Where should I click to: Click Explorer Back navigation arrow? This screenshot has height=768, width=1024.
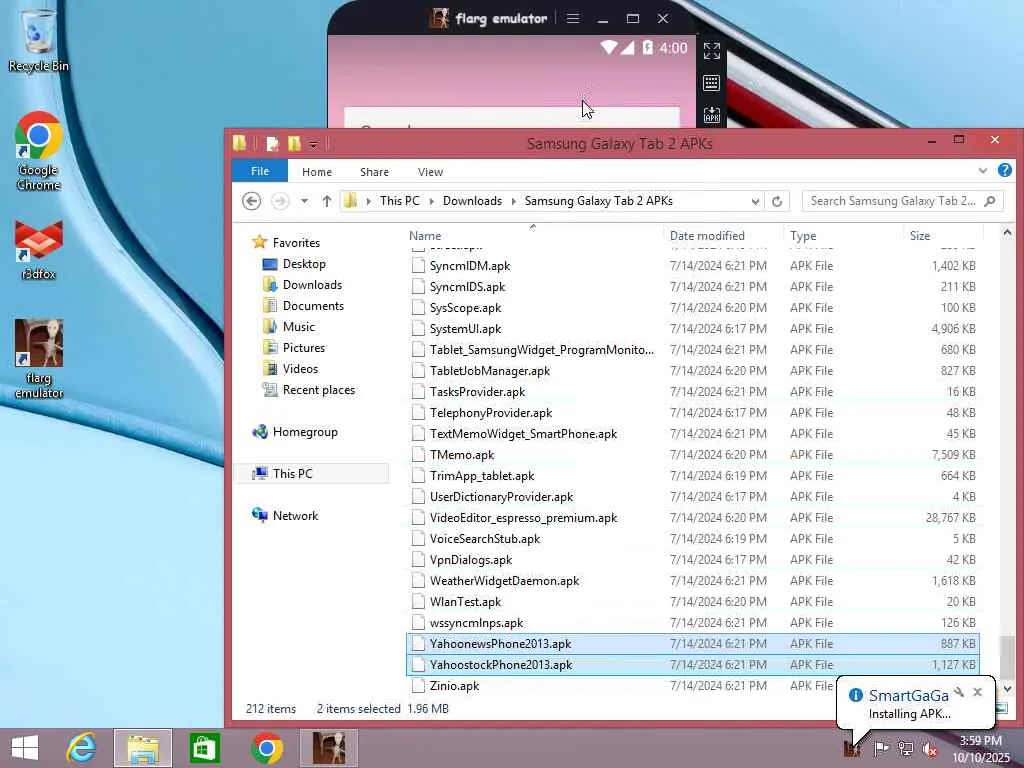pos(251,201)
